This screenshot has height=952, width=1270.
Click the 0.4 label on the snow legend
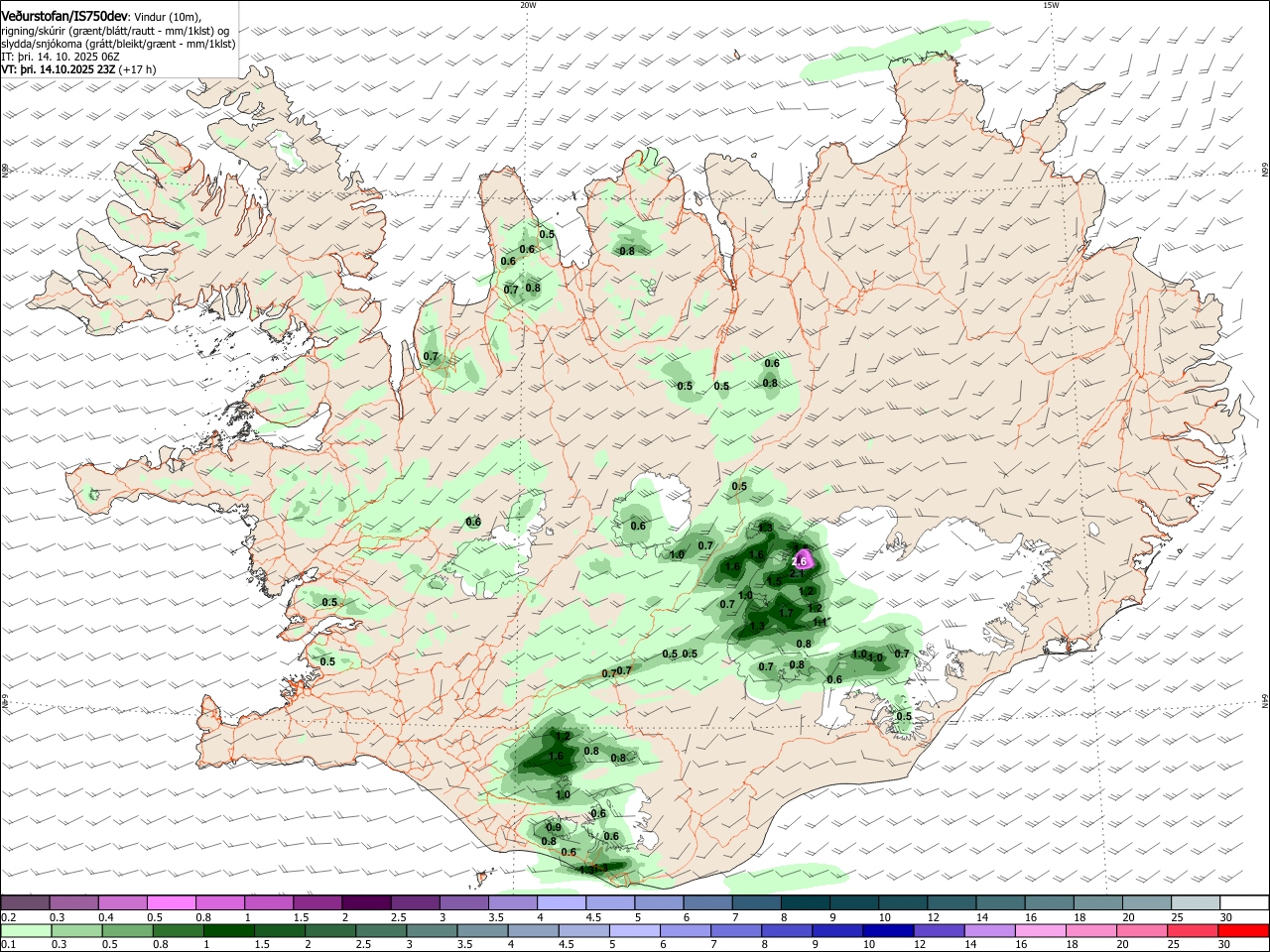pos(106,917)
